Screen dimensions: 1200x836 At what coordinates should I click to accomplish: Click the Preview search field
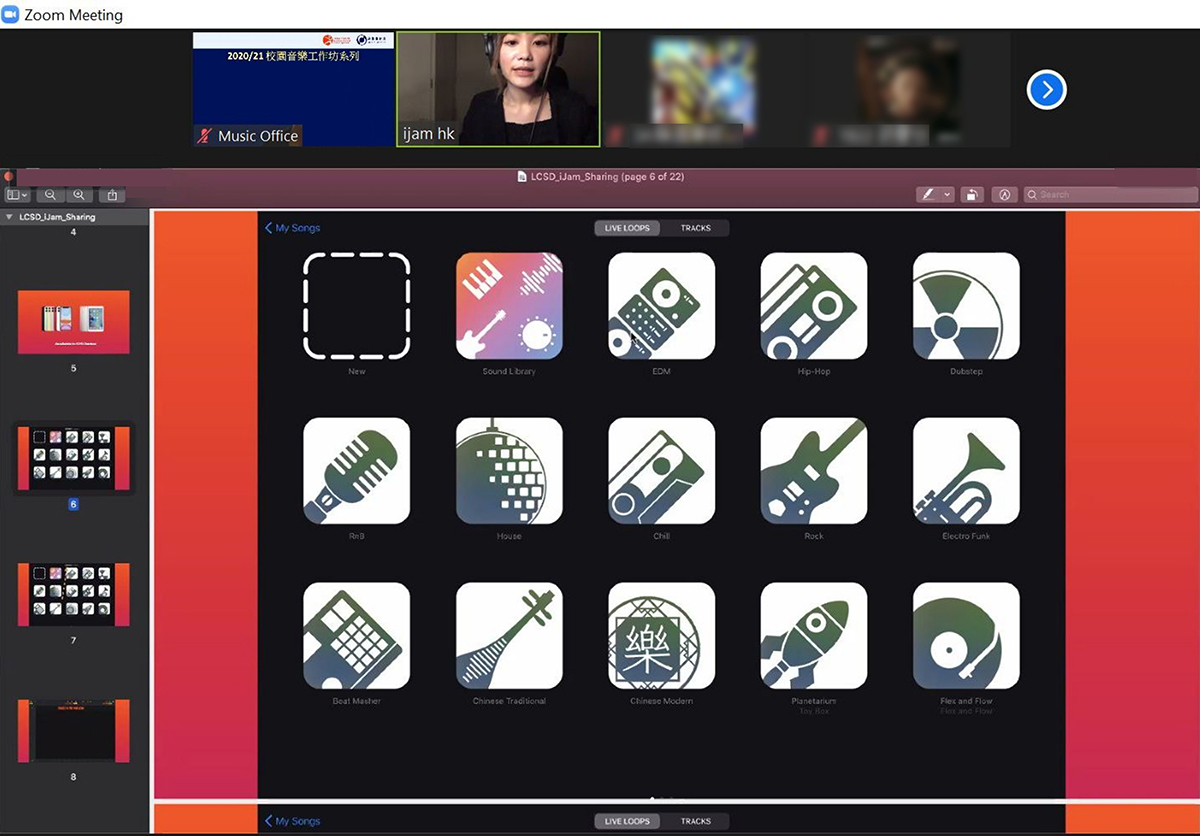coord(1110,195)
